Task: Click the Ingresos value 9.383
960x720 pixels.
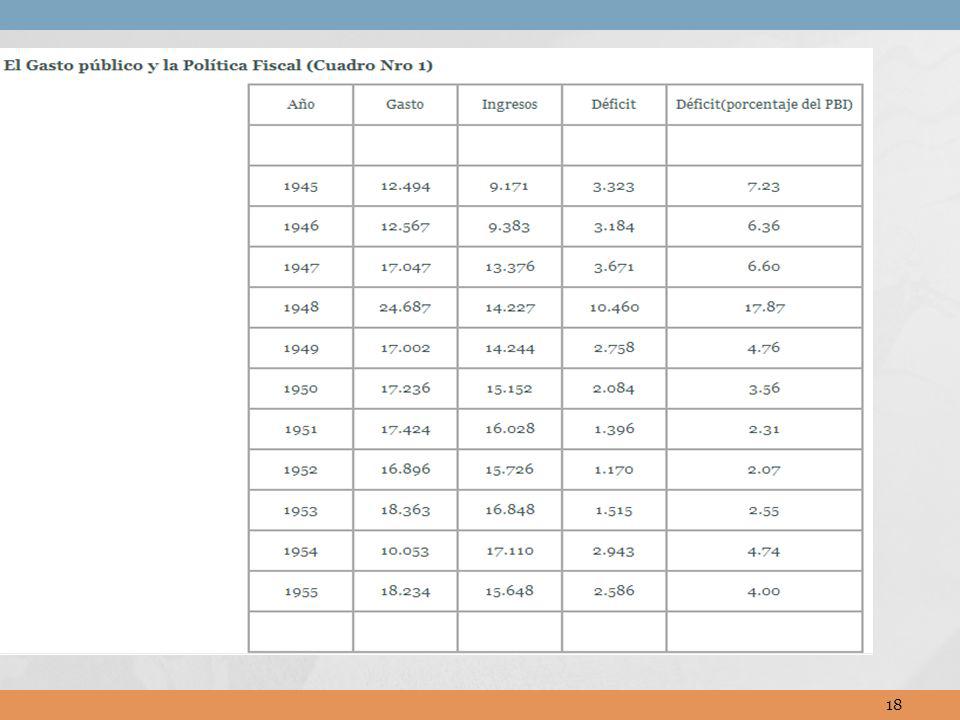Action: click(x=509, y=227)
